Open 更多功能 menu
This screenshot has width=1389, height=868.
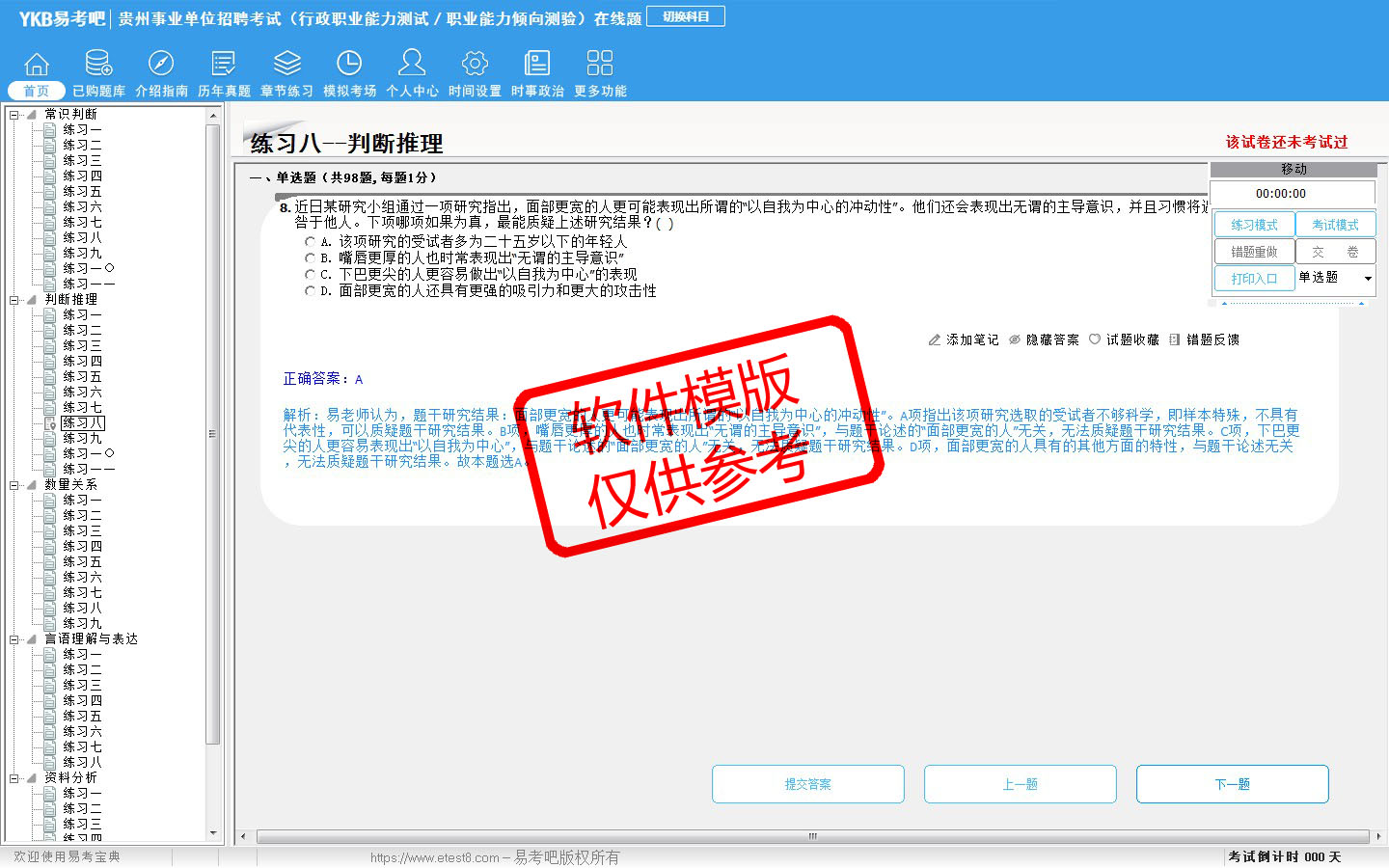click(x=600, y=65)
